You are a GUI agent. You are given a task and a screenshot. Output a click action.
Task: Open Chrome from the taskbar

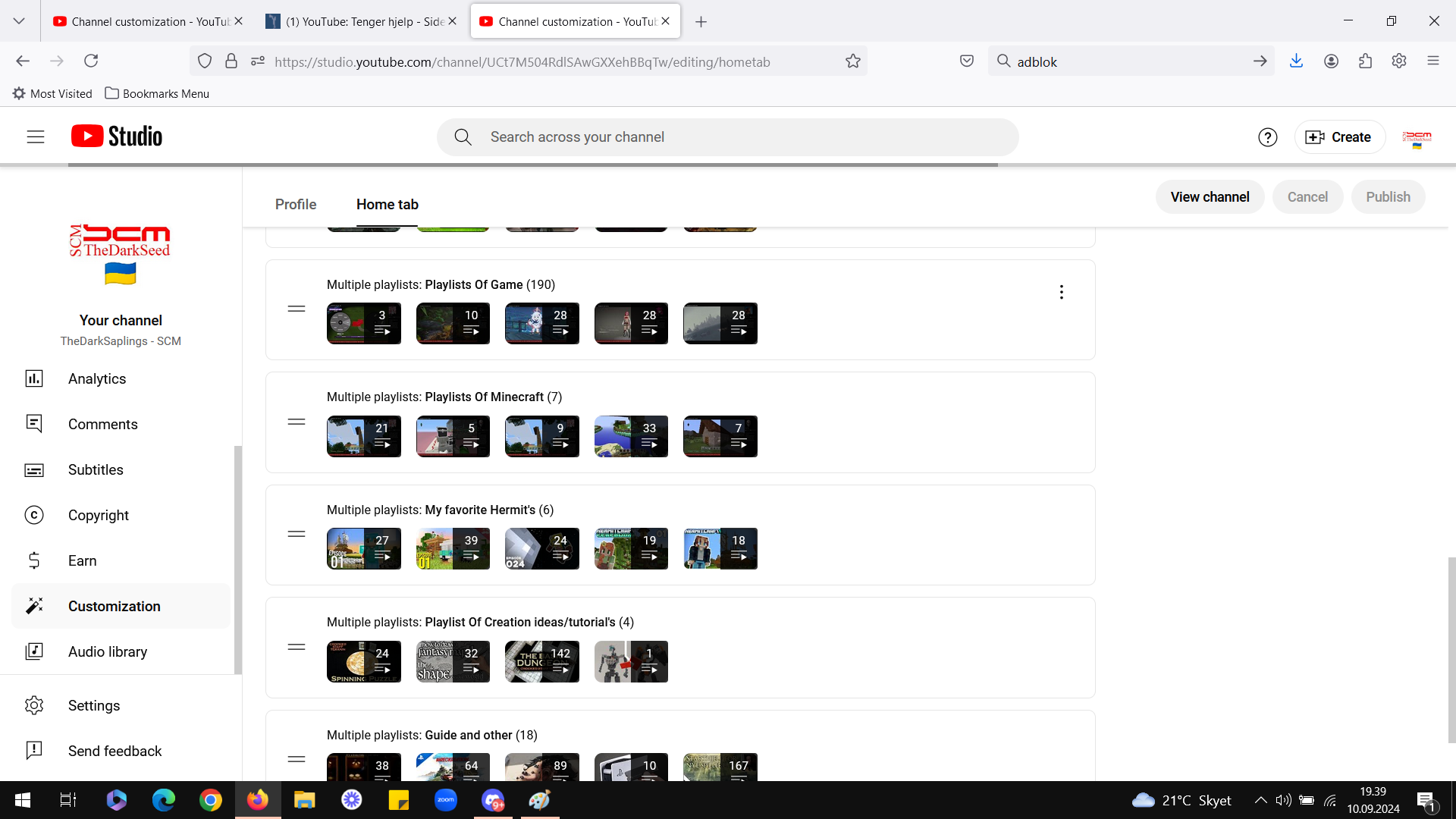coord(211,800)
